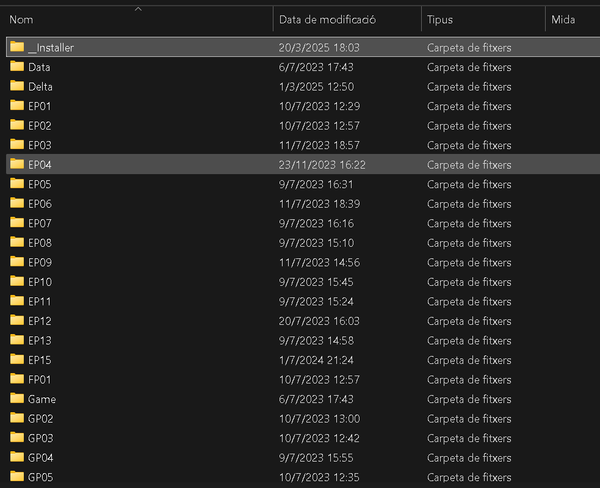This screenshot has height=488, width=600.
Task: Click the EP09 folder icon
Action: pos(17,261)
